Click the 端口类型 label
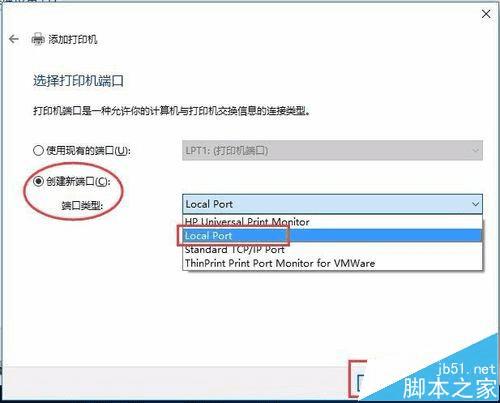This screenshot has width=500, height=403. 82,206
